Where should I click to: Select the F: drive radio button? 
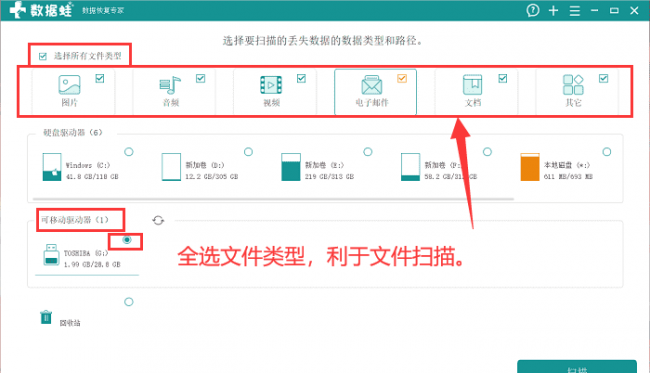tap(487, 152)
